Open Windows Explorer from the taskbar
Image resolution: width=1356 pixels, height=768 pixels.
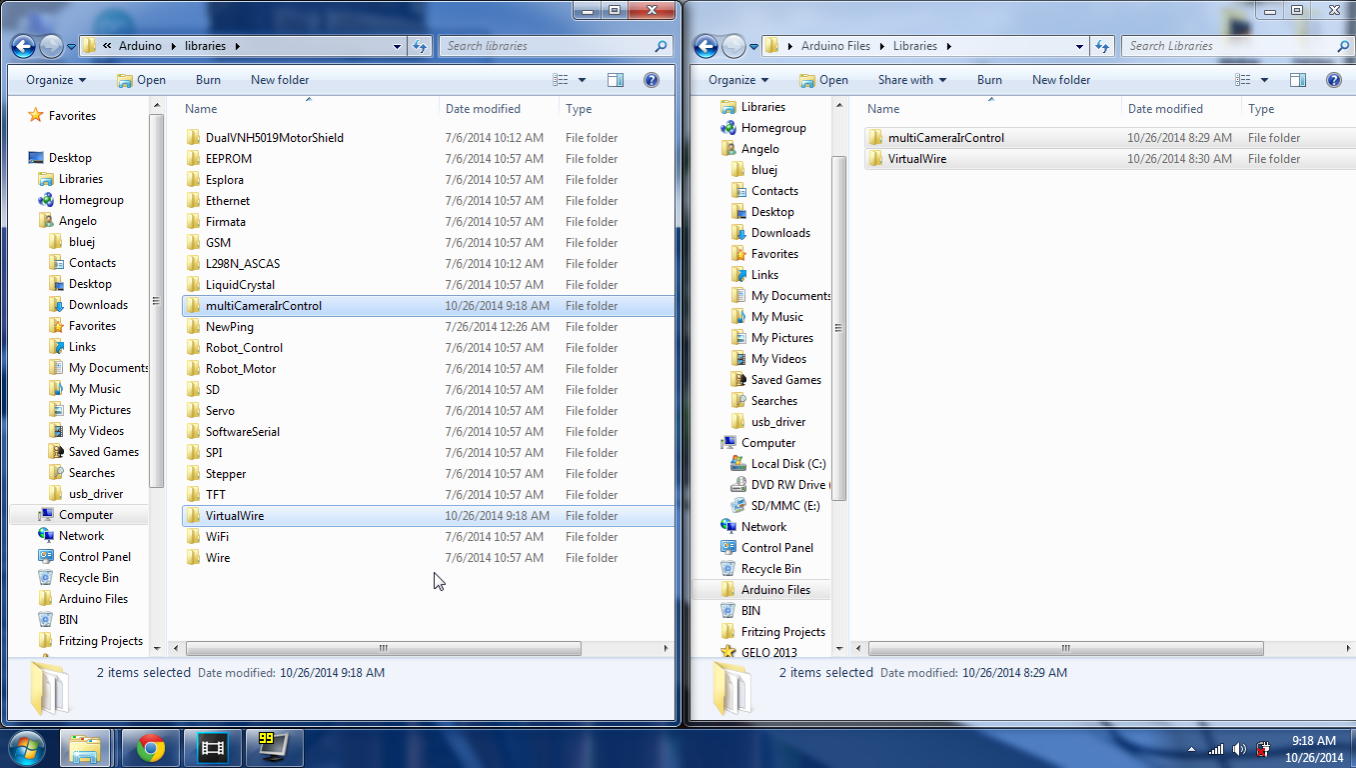coord(86,747)
